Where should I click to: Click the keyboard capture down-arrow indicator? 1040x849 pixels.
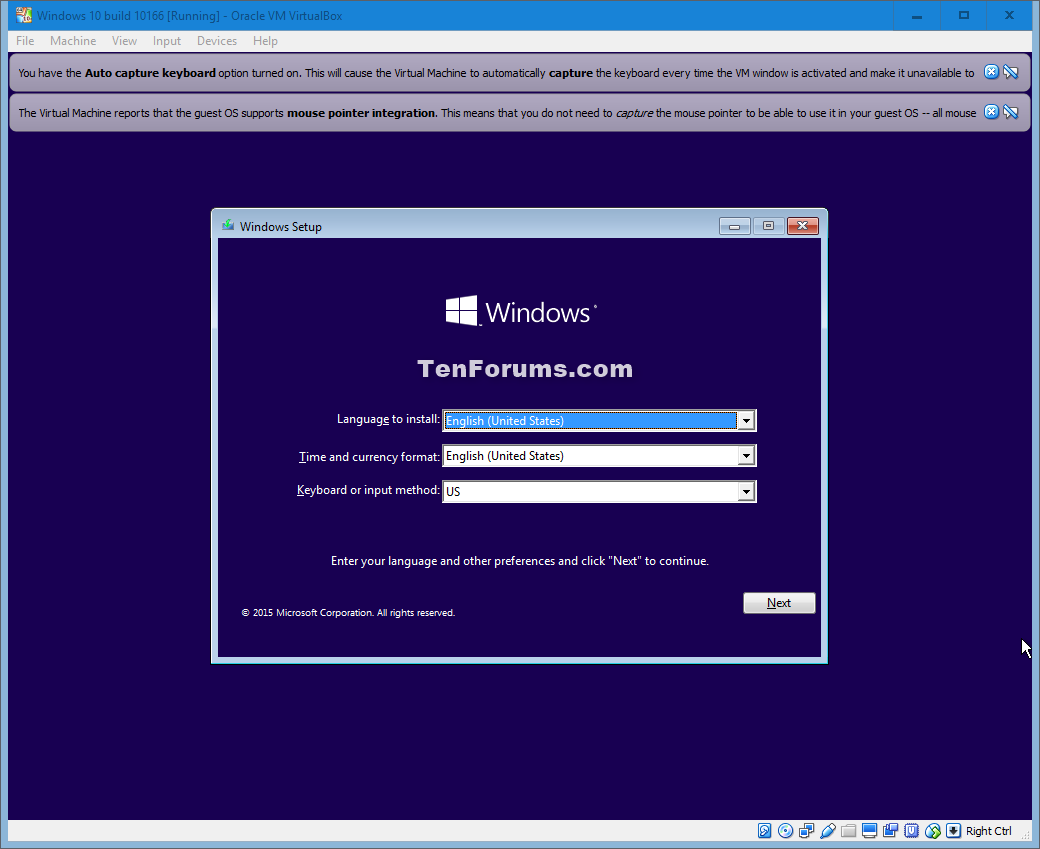954,830
